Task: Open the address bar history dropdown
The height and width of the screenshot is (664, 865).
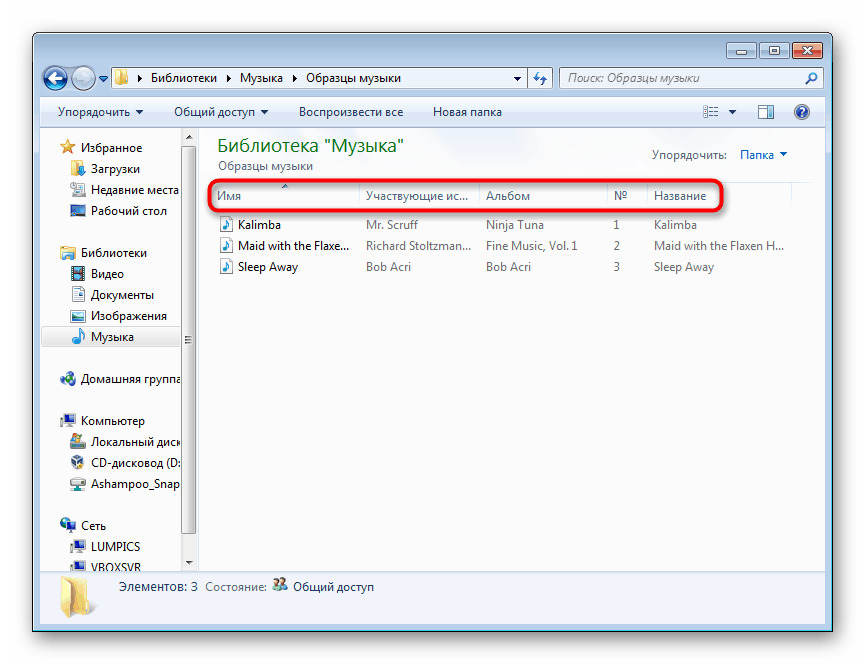Action: pyautogui.click(x=517, y=78)
